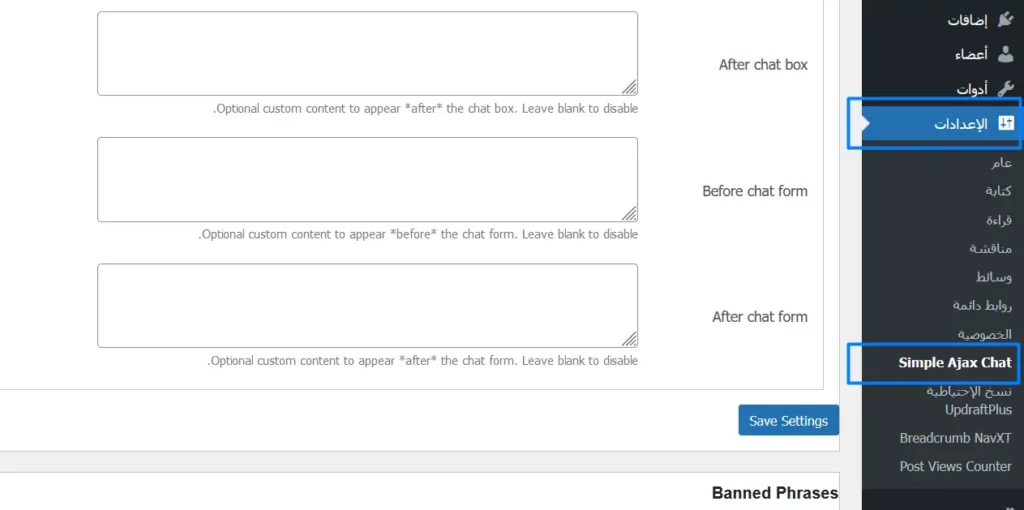The height and width of the screenshot is (510, 1024).
Task: Expand the Banned Phrases section
Action: pyautogui.click(x=774, y=492)
